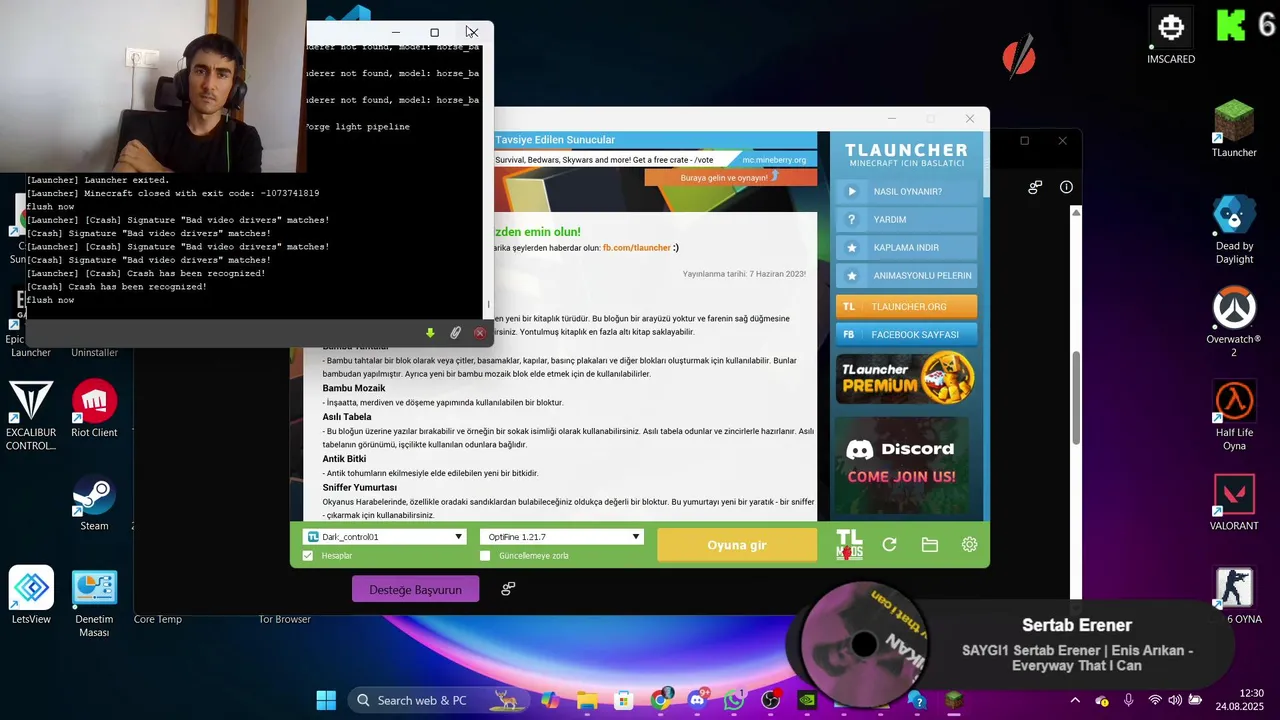Click console line "Crash has been recognized!"
The width and height of the screenshot is (1280, 720).
click(x=117, y=287)
